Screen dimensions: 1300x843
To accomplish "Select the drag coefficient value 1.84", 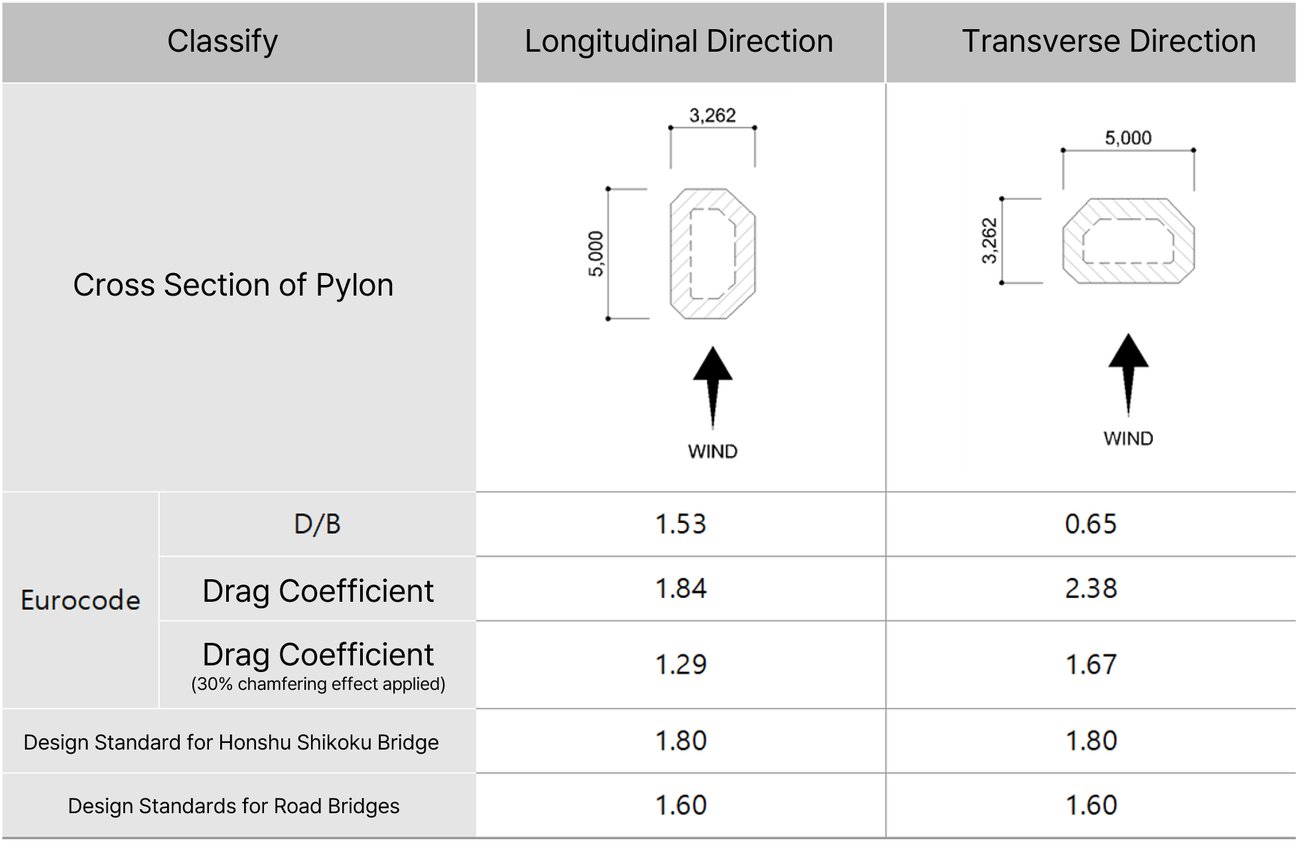I will click(680, 589).
